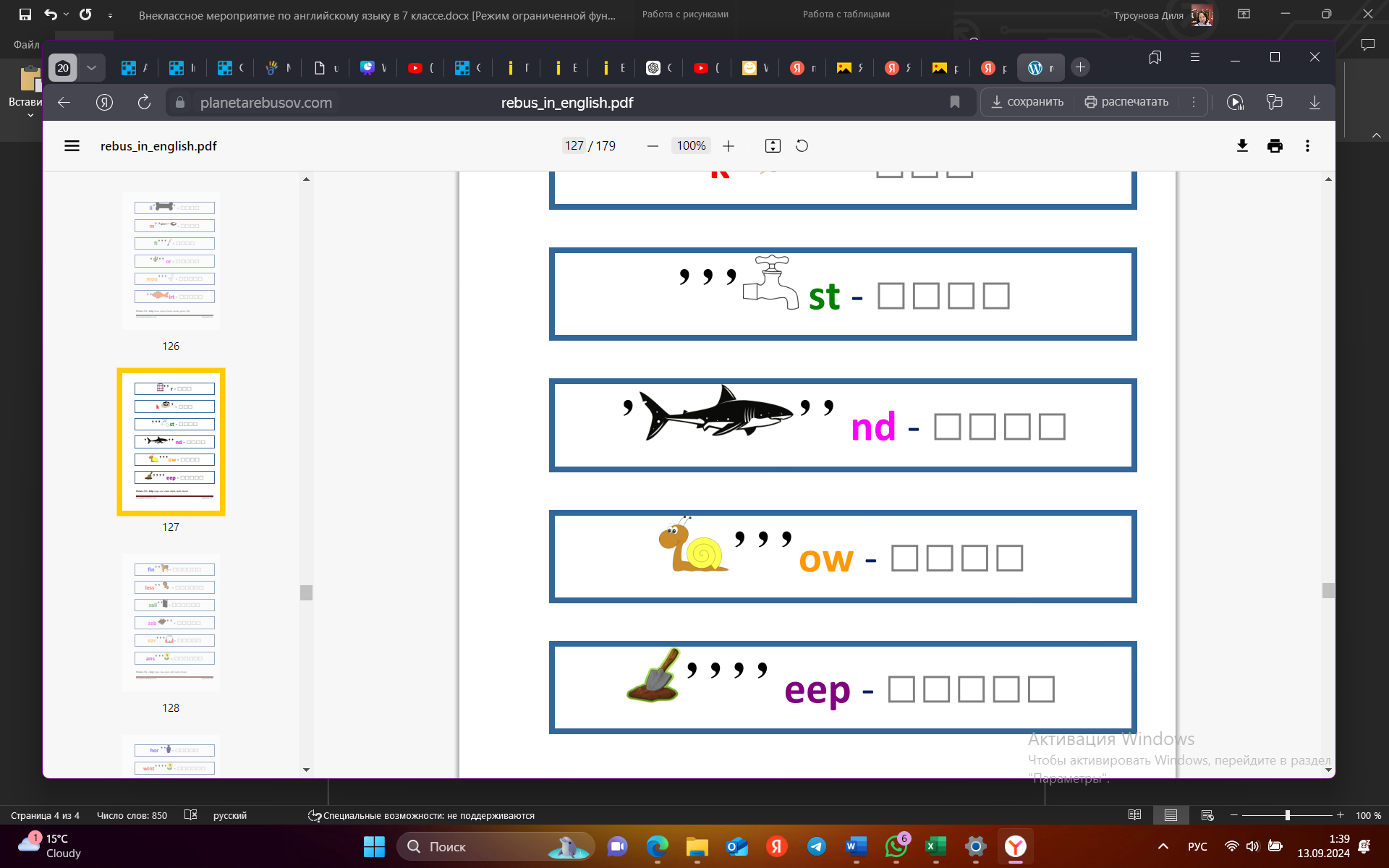This screenshot has height=868, width=1389.
Task: Open the Файл menu in Word
Action: pyautogui.click(x=26, y=45)
